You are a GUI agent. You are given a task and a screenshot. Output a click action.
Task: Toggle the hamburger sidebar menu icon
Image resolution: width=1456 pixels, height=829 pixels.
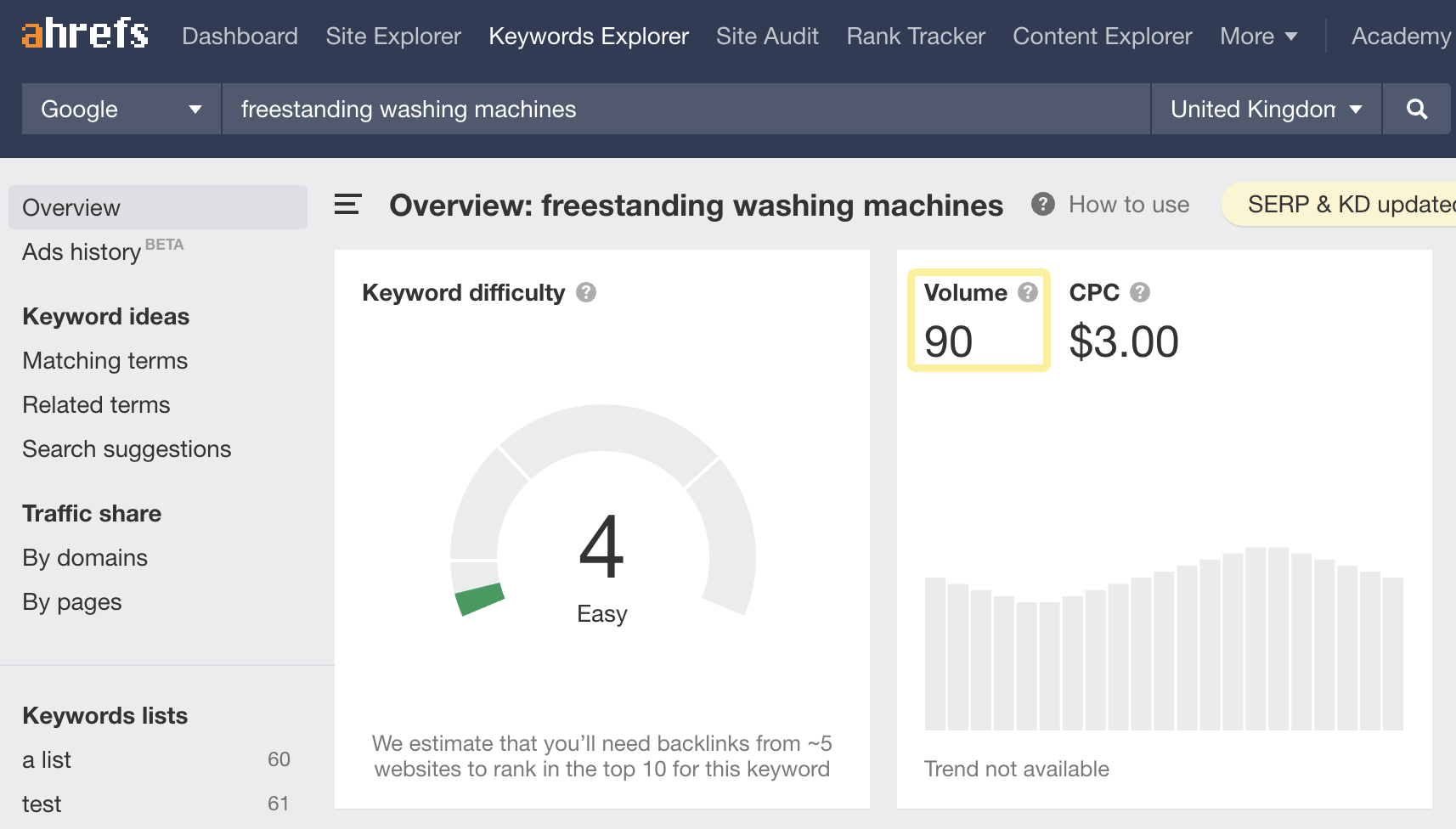point(347,205)
